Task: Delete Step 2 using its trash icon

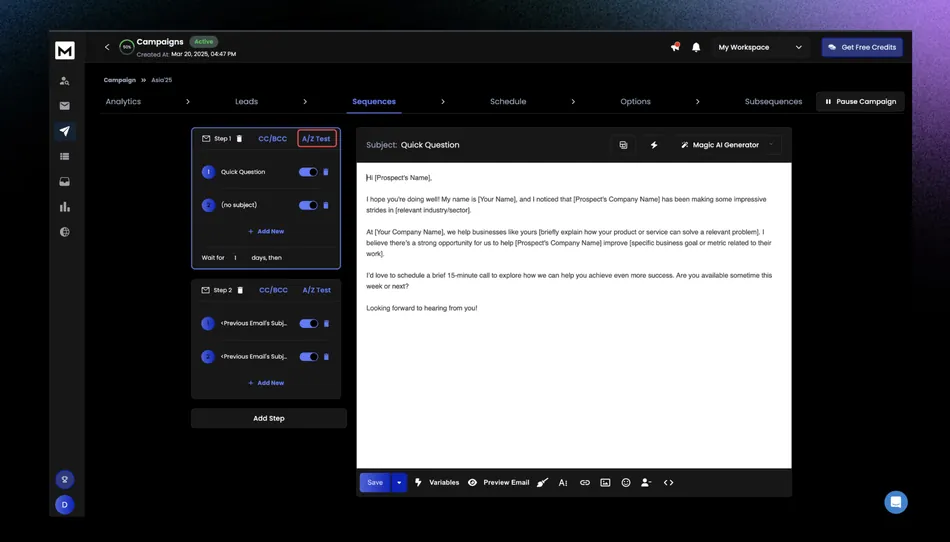Action: [x=240, y=290]
